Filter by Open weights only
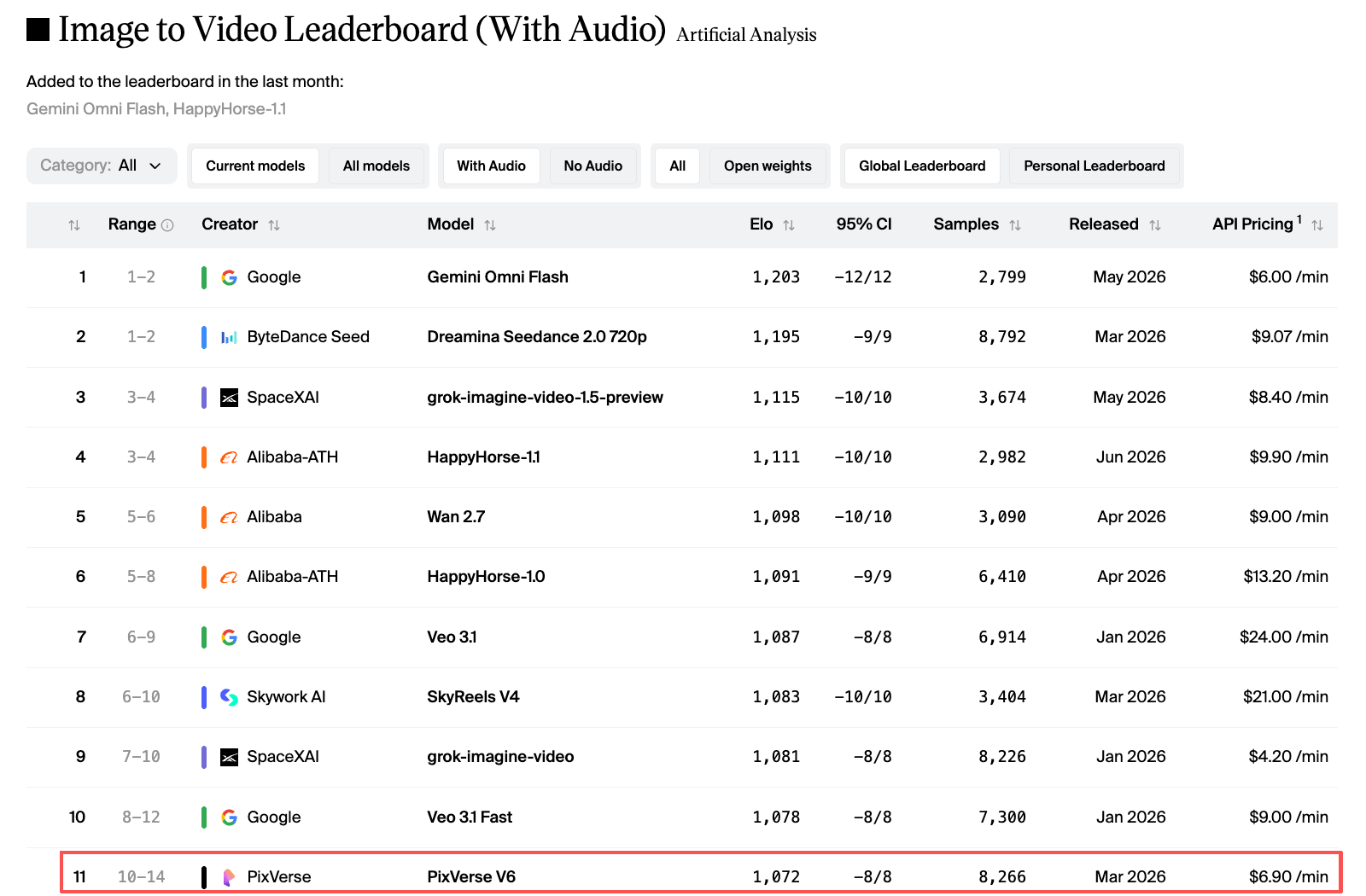The image size is (1366, 896). [x=768, y=166]
